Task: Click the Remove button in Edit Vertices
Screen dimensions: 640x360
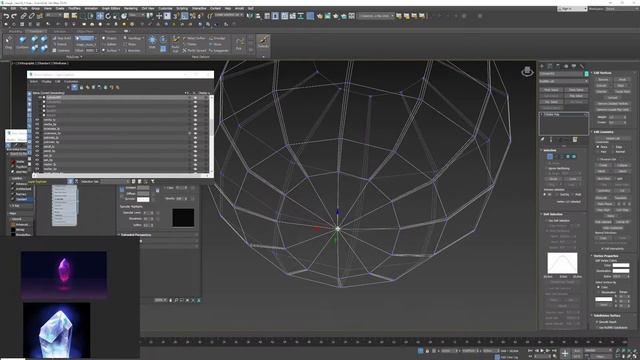Action: (603, 80)
